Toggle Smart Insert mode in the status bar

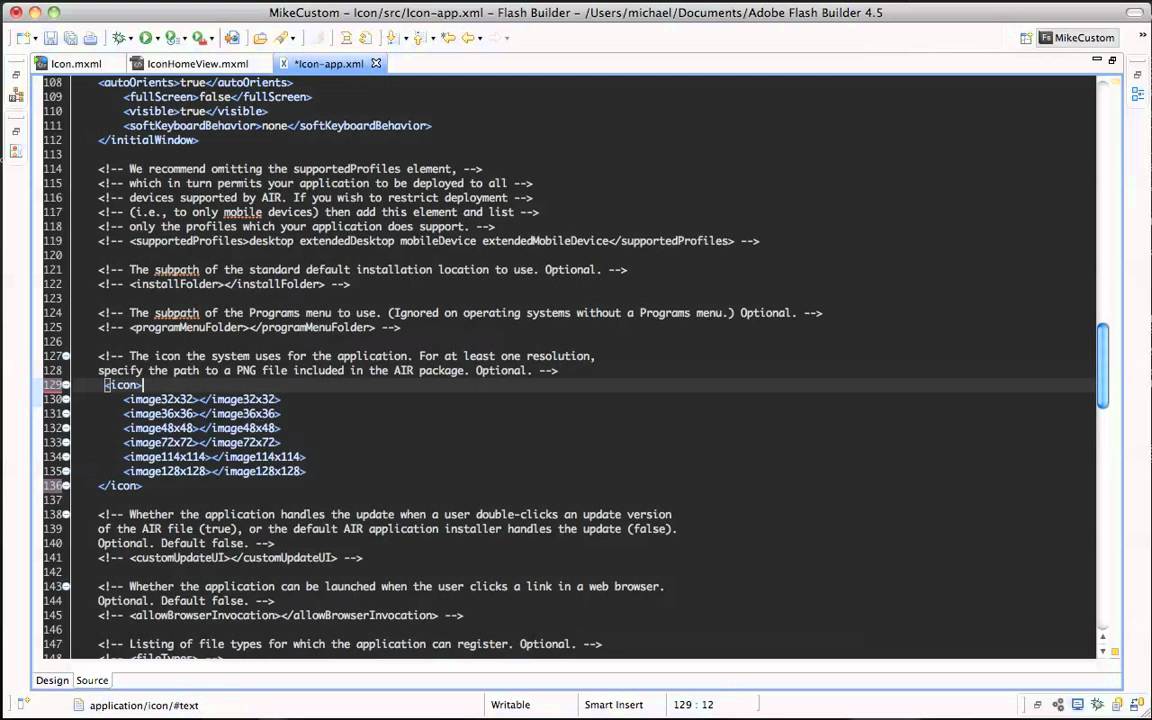pos(613,704)
